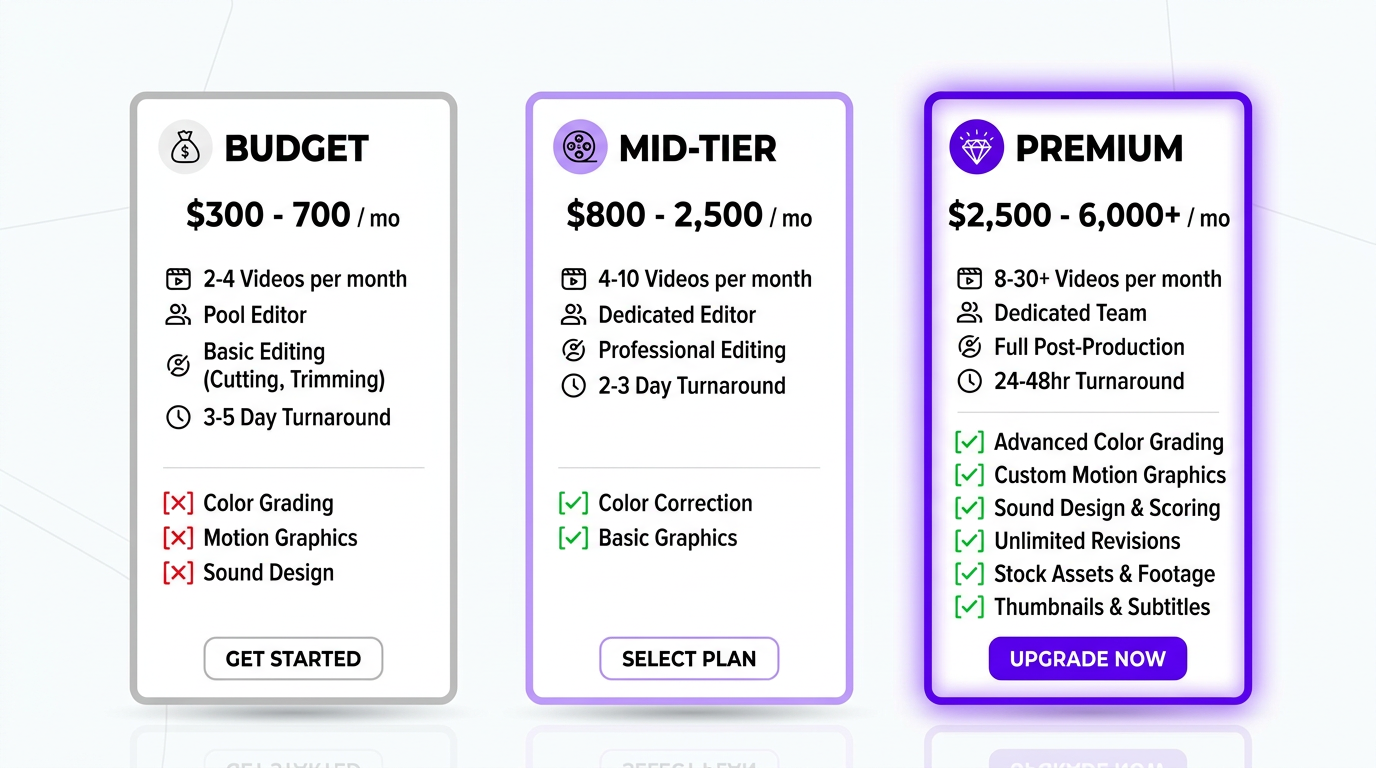The image size is (1376, 768).
Task: Toggle the red X beside Sound Design
Action: (178, 572)
